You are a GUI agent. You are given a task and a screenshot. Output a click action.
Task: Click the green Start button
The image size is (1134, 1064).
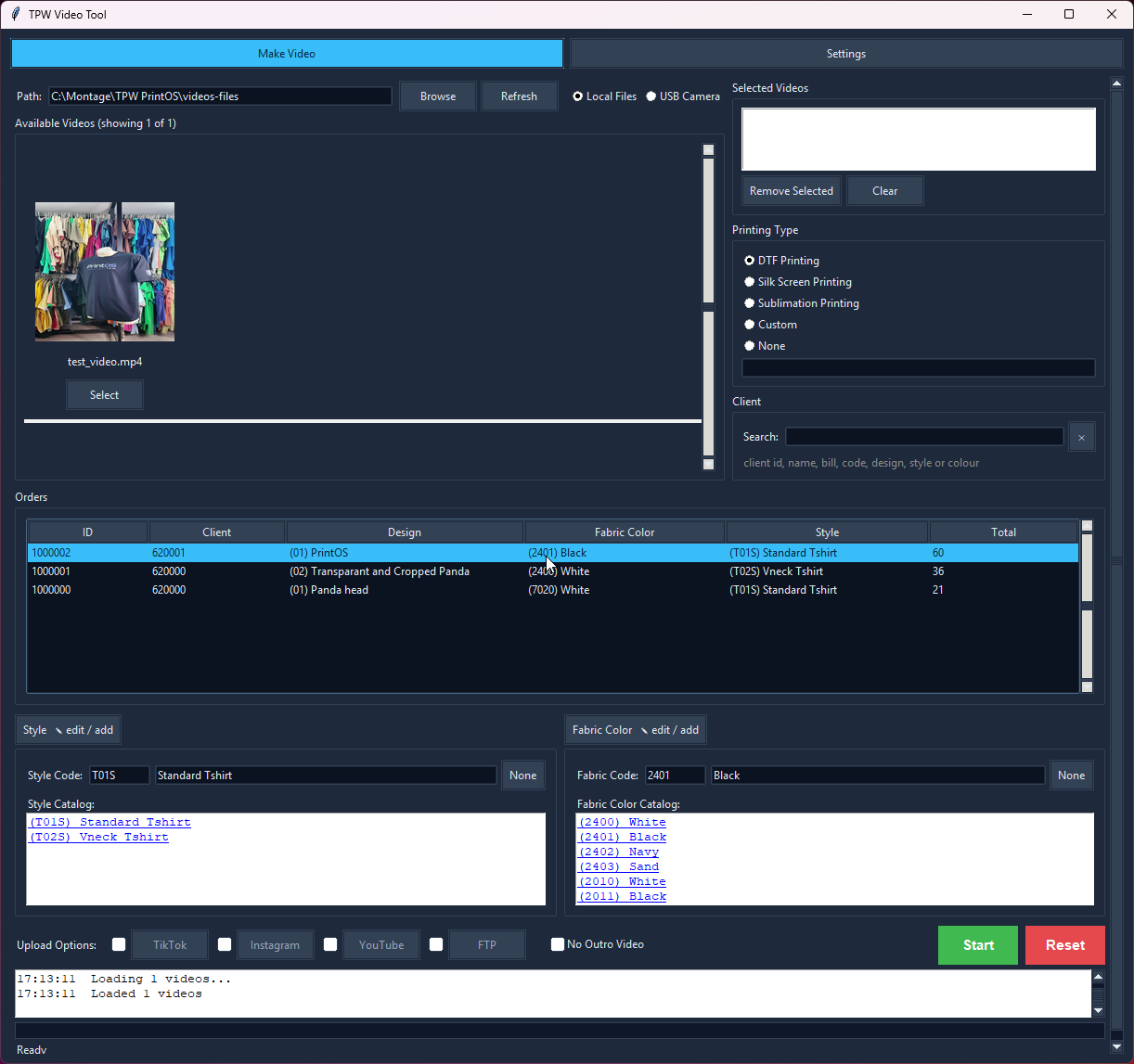pos(978,945)
